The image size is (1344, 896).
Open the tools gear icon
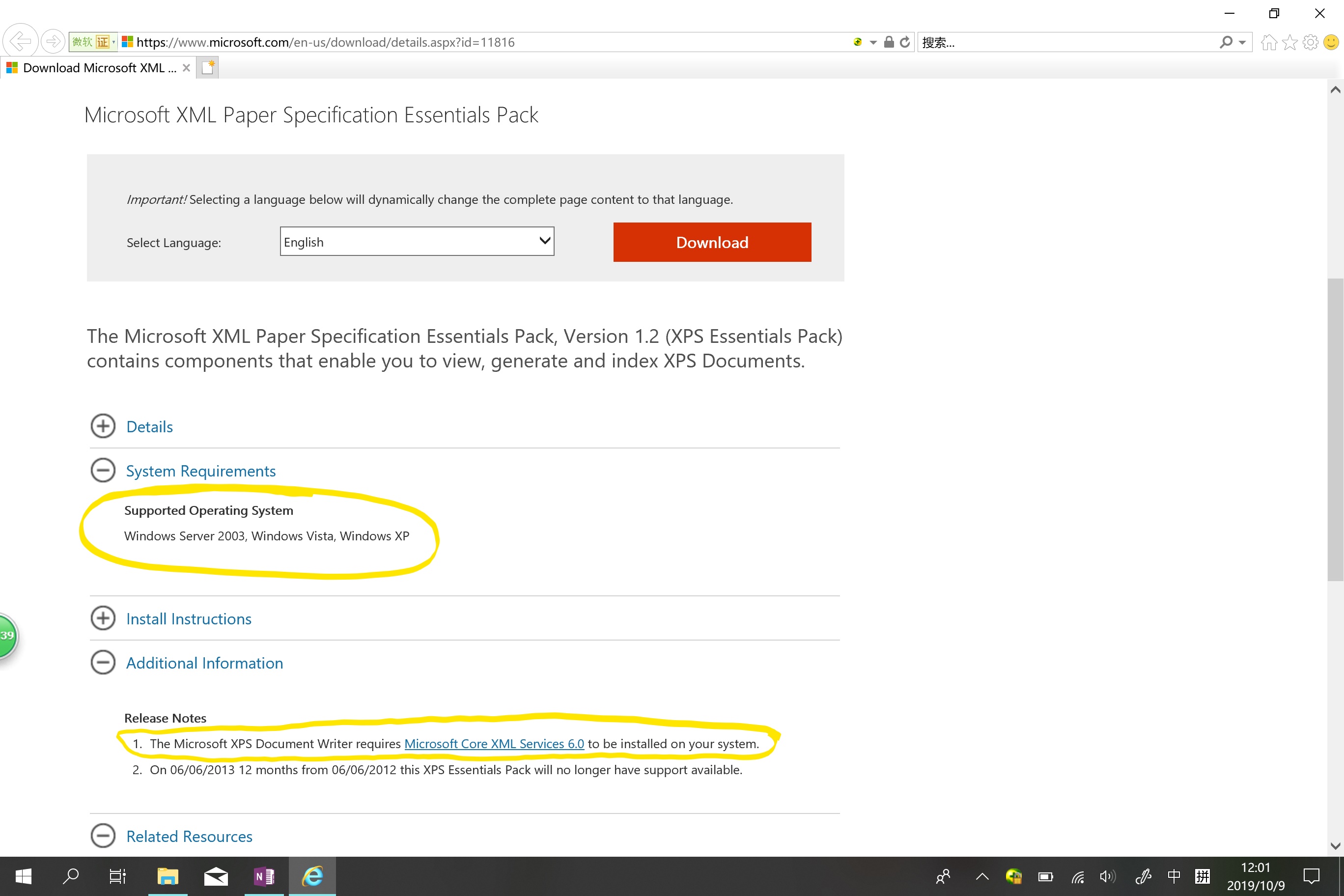pyautogui.click(x=1310, y=42)
